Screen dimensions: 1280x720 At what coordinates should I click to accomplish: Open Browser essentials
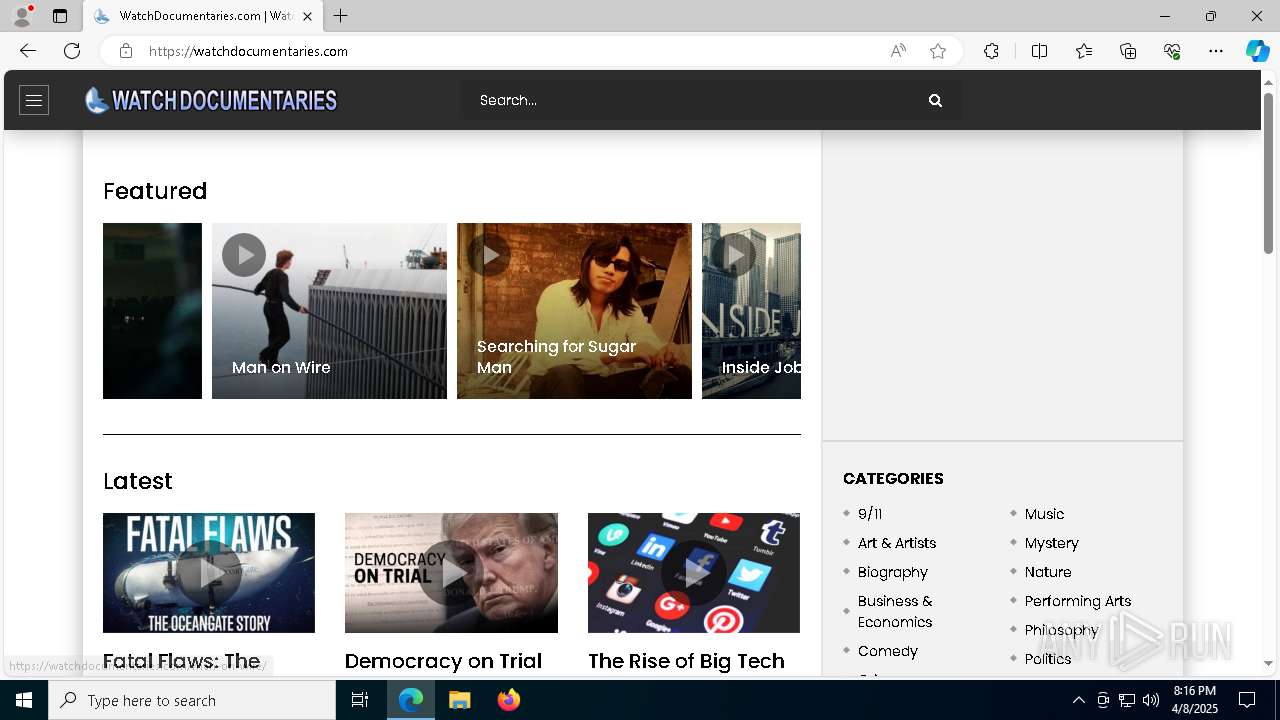click(x=1172, y=51)
